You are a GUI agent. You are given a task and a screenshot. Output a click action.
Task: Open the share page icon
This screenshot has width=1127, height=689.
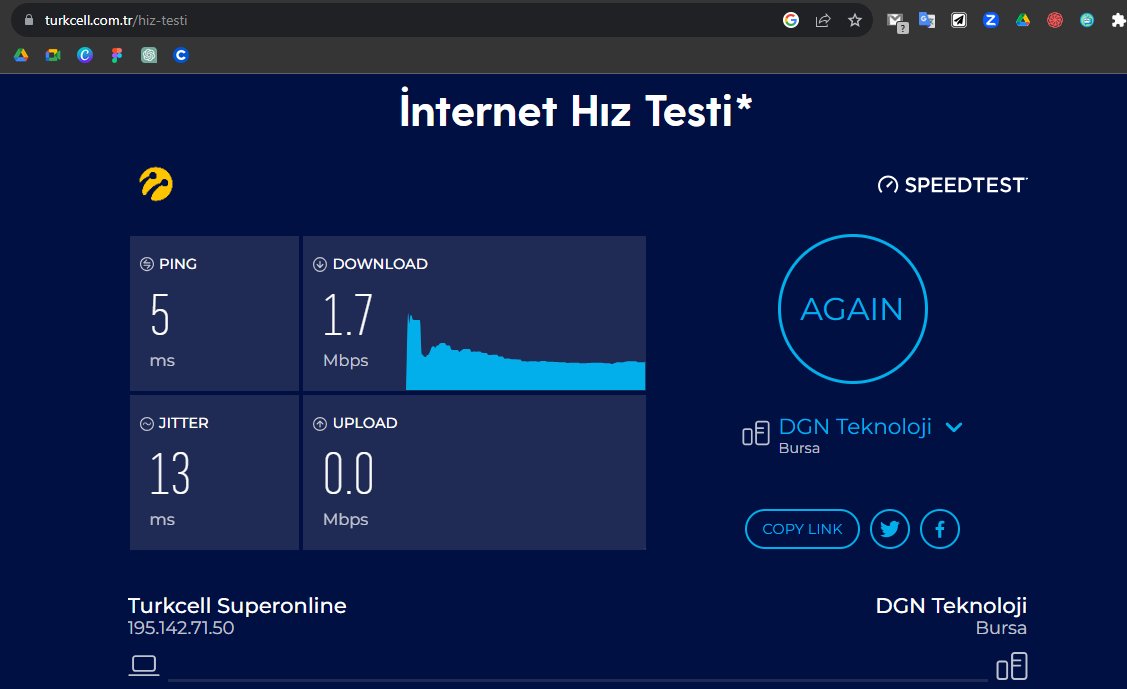pyautogui.click(x=823, y=20)
